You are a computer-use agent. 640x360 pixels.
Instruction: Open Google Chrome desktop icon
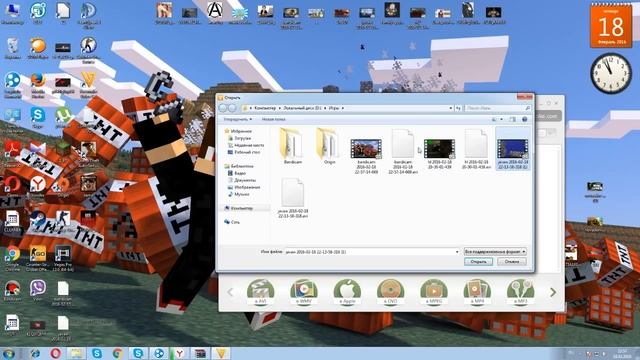[12, 258]
